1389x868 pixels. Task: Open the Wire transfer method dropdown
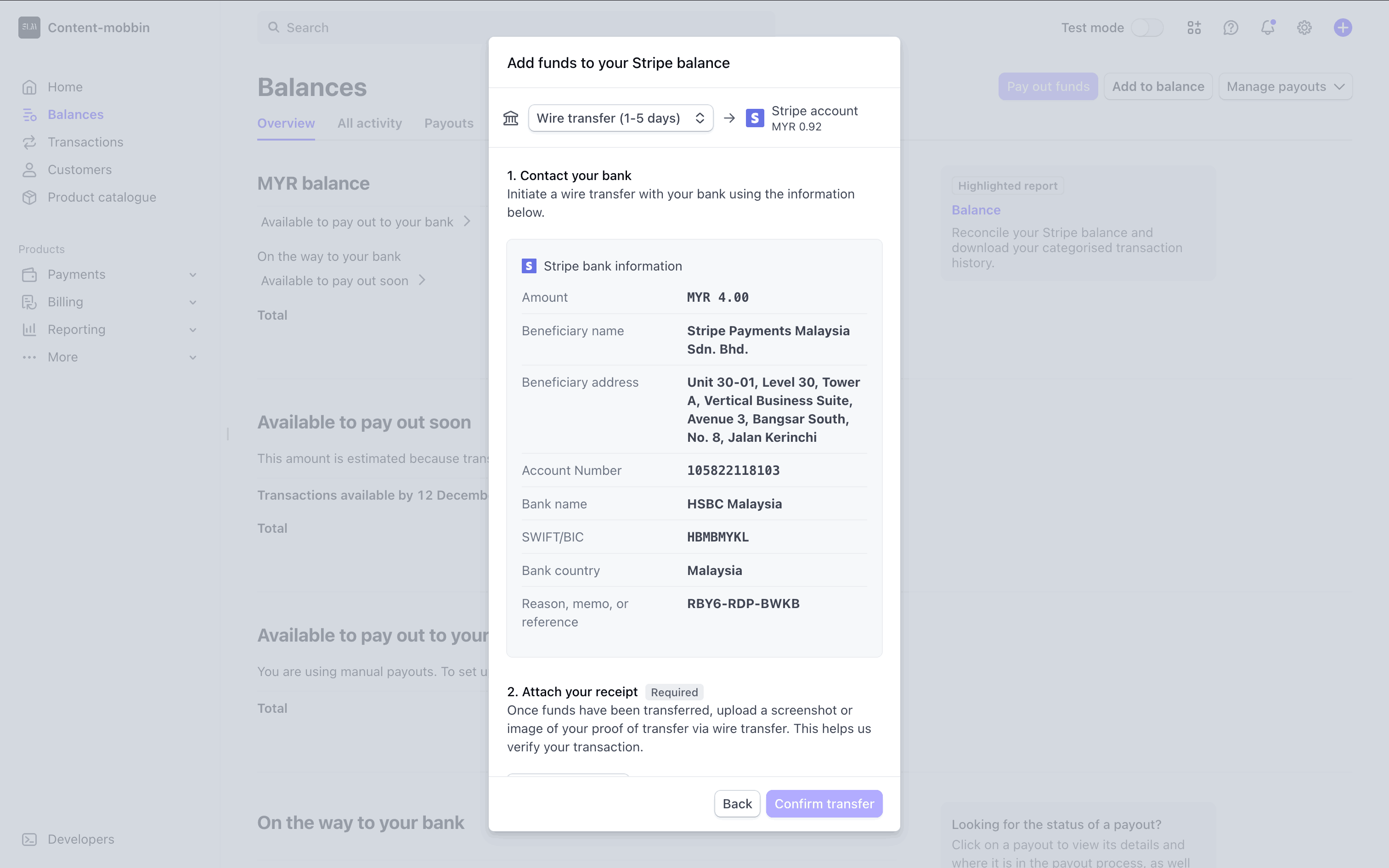(x=621, y=118)
